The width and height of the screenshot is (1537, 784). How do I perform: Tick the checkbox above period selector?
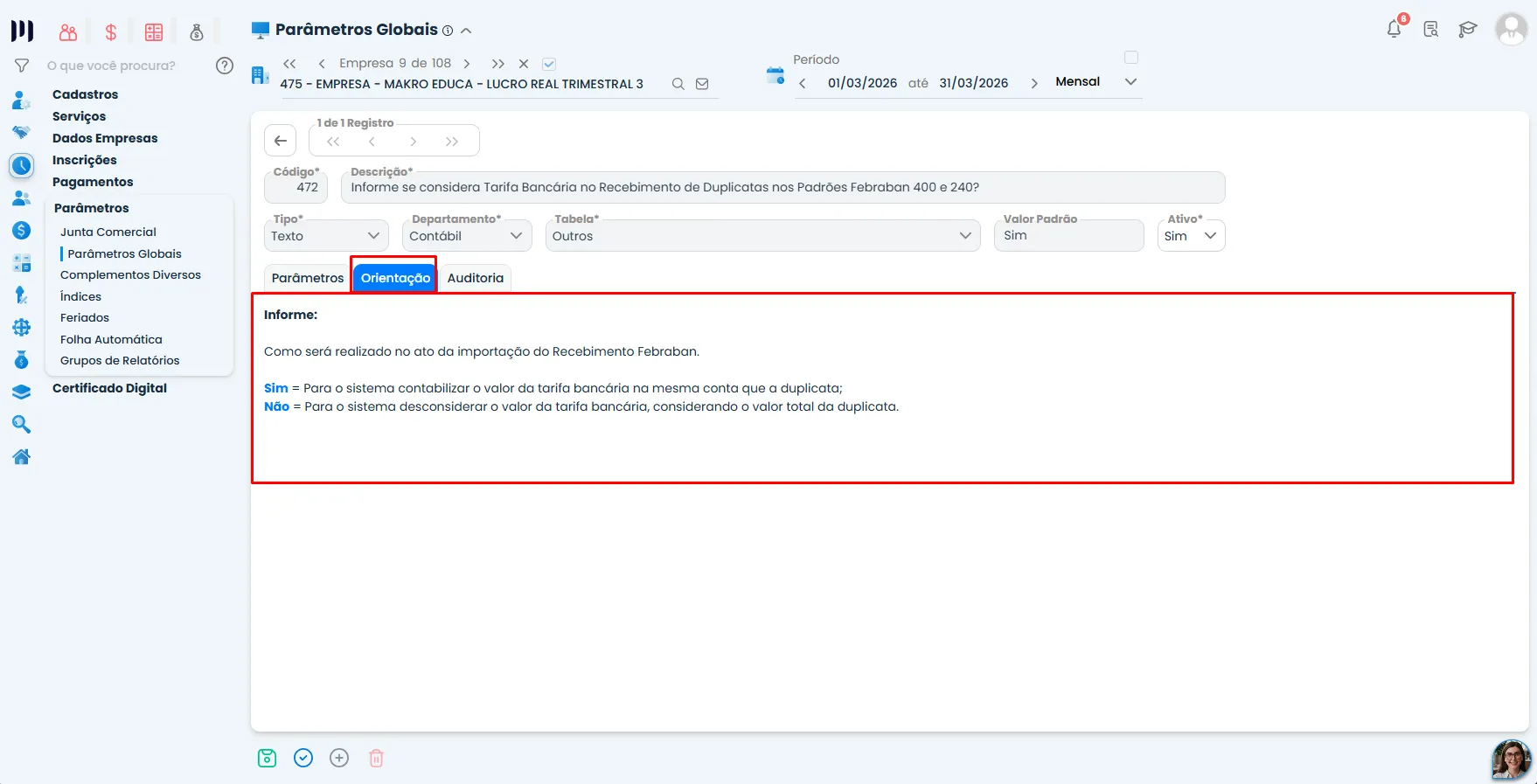(x=1131, y=58)
